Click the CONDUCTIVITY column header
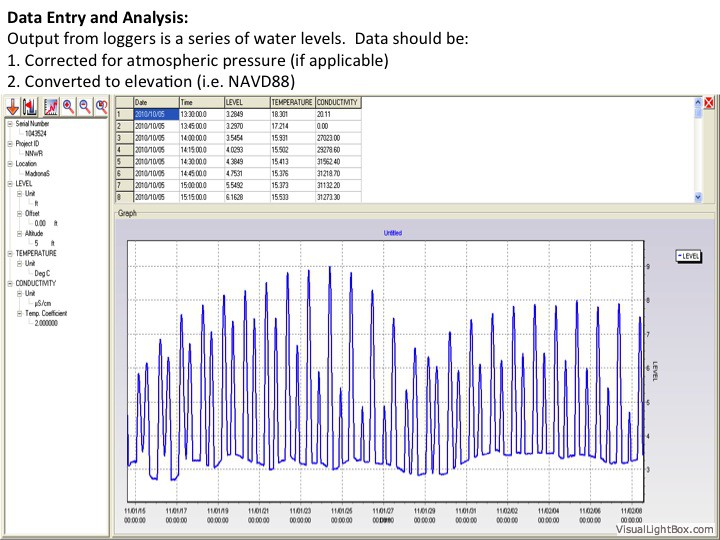This screenshot has height=540, width=720. (x=337, y=102)
